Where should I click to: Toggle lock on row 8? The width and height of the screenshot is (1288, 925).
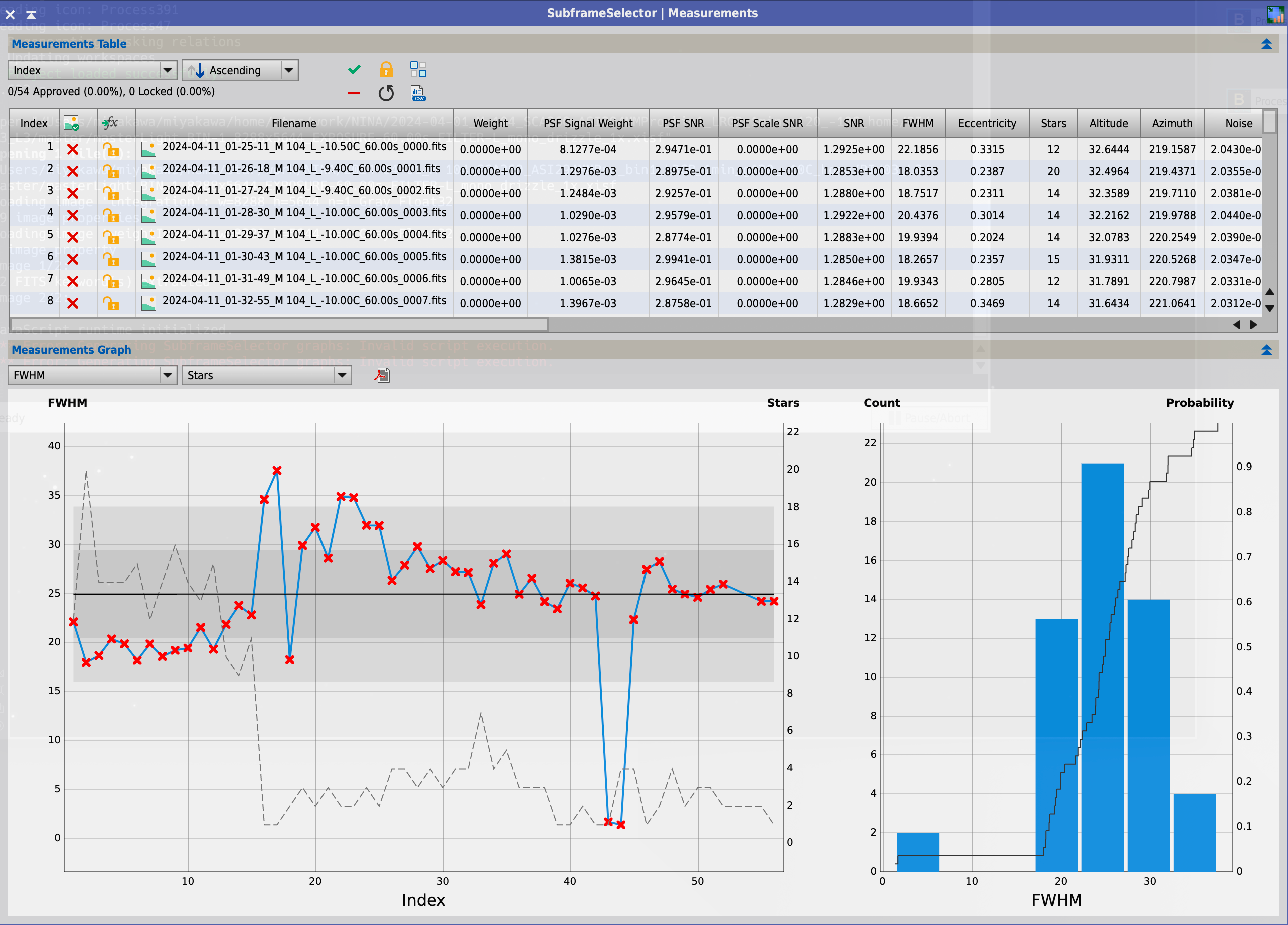(111, 304)
